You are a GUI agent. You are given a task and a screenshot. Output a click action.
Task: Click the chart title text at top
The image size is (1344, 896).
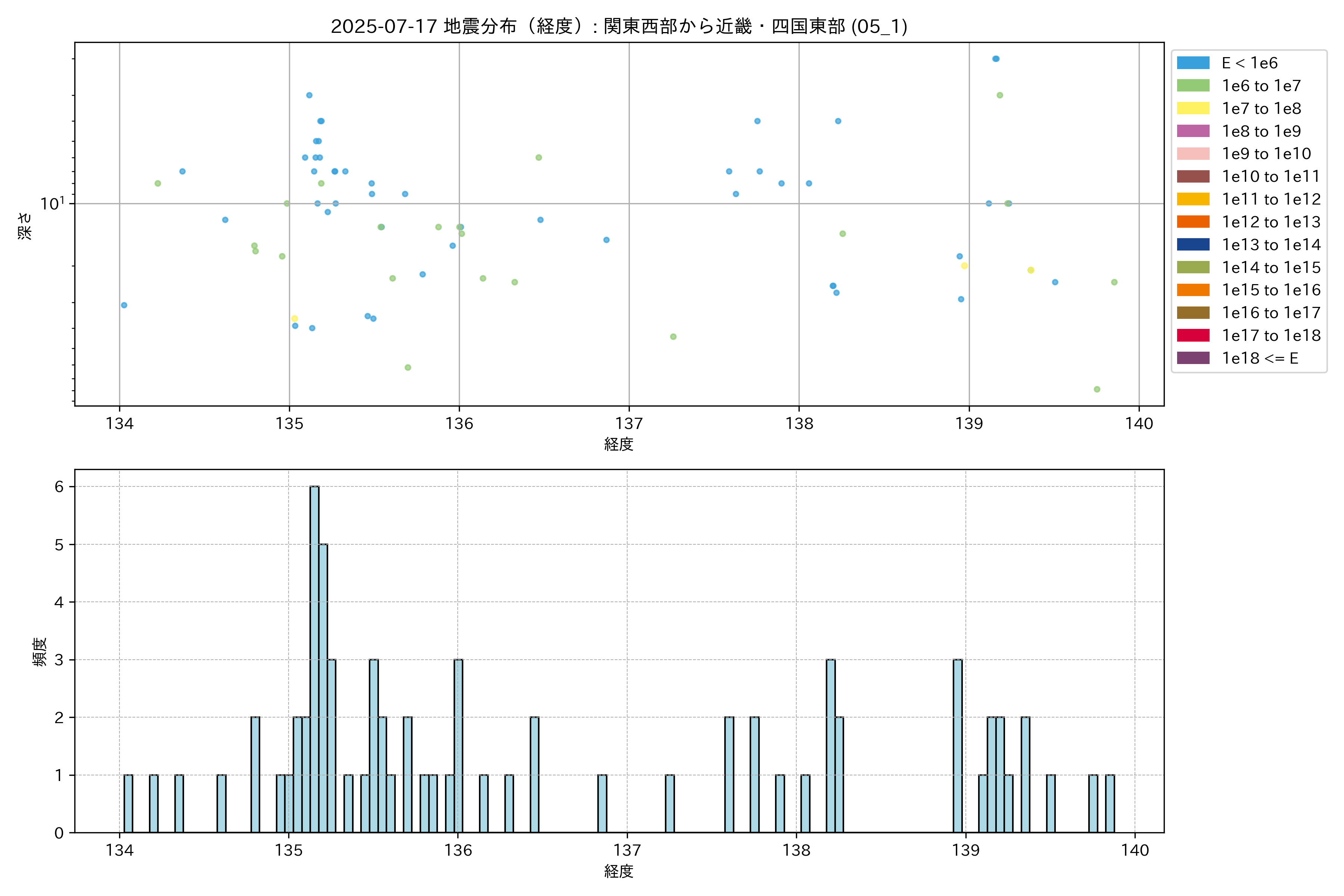(619, 26)
